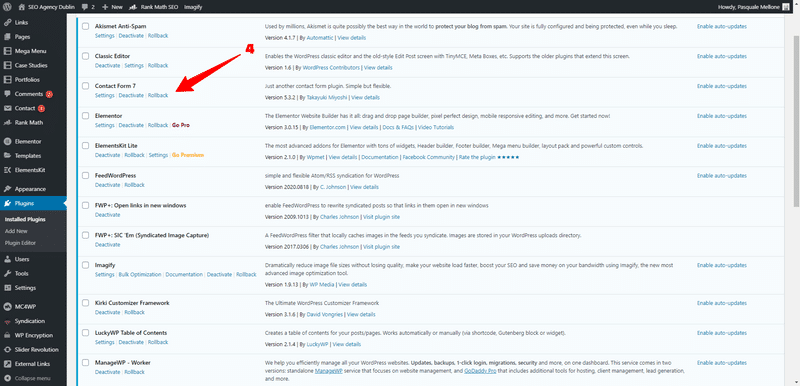The height and width of the screenshot is (386, 800).
Task: Click the Plugins plug sidebar icon
Action: [x=7, y=203]
